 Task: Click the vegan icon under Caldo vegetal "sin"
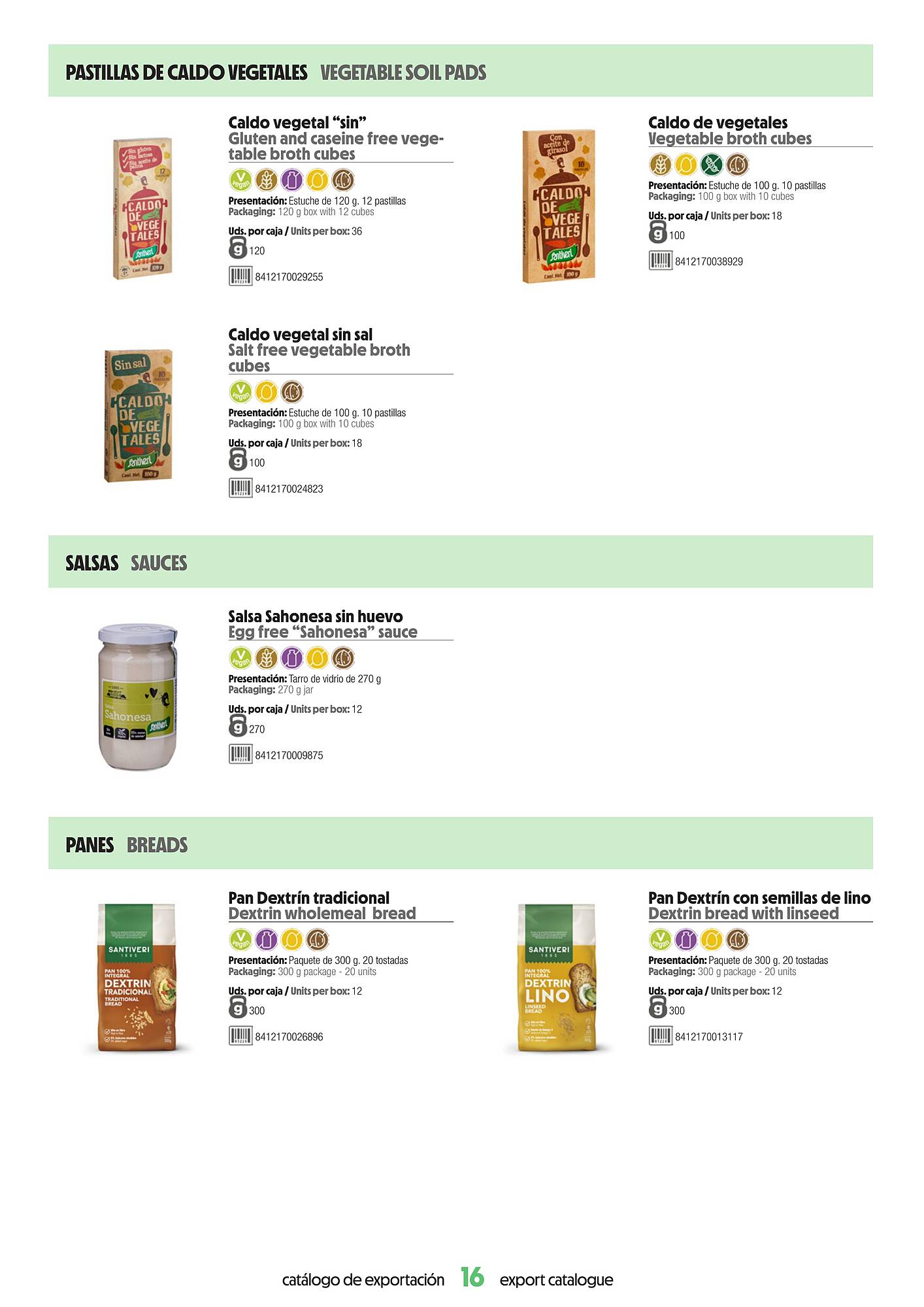pos(240,180)
